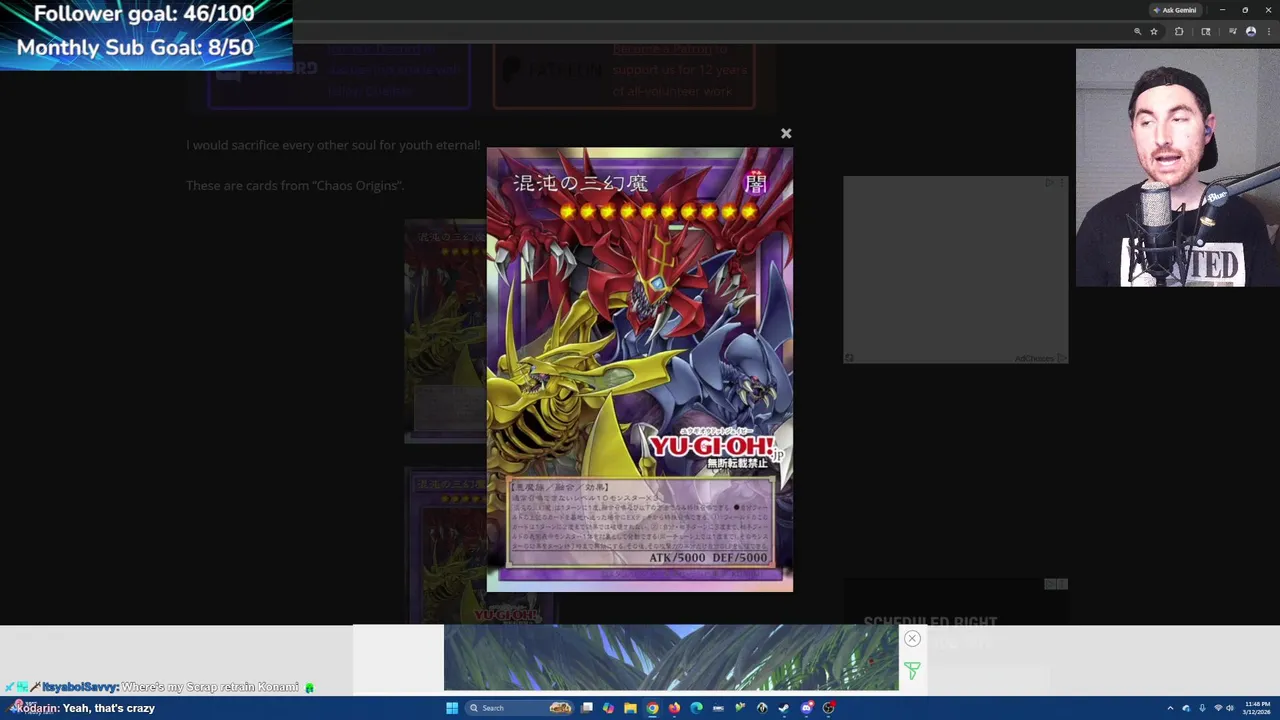Open network settings tray icon

point(1218,708)
